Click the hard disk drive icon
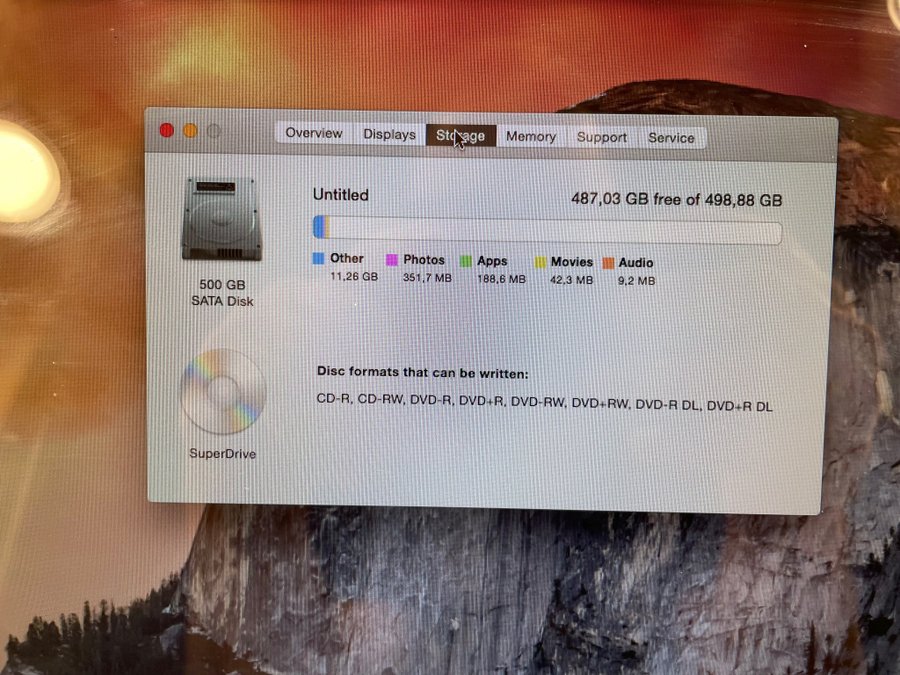The height and width of the screenshot is (675, 900). pyautogui.click(x=221, y=219)
